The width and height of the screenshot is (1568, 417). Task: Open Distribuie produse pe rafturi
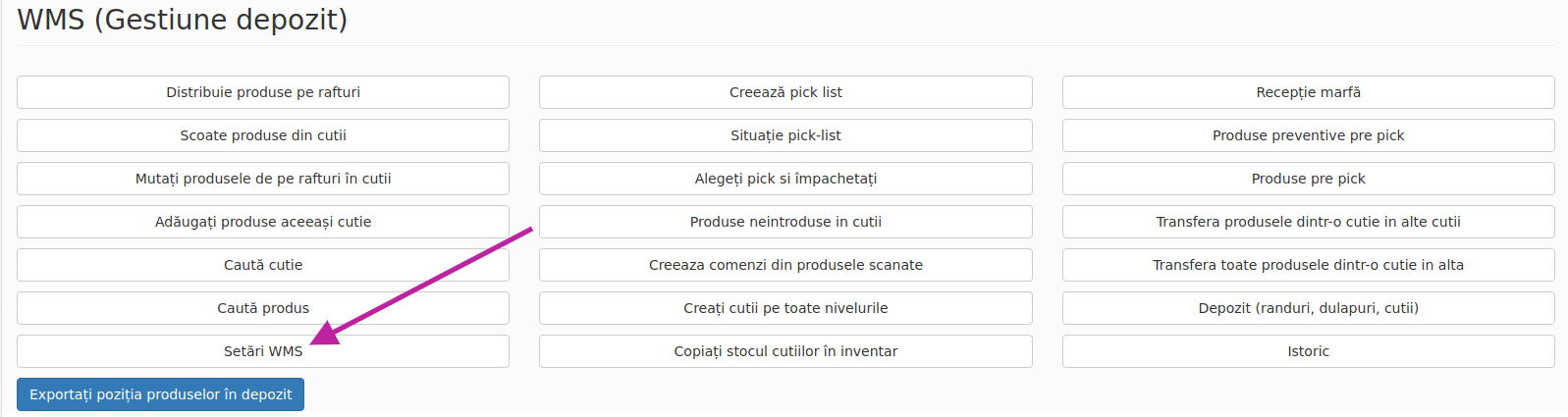point(263,92)
